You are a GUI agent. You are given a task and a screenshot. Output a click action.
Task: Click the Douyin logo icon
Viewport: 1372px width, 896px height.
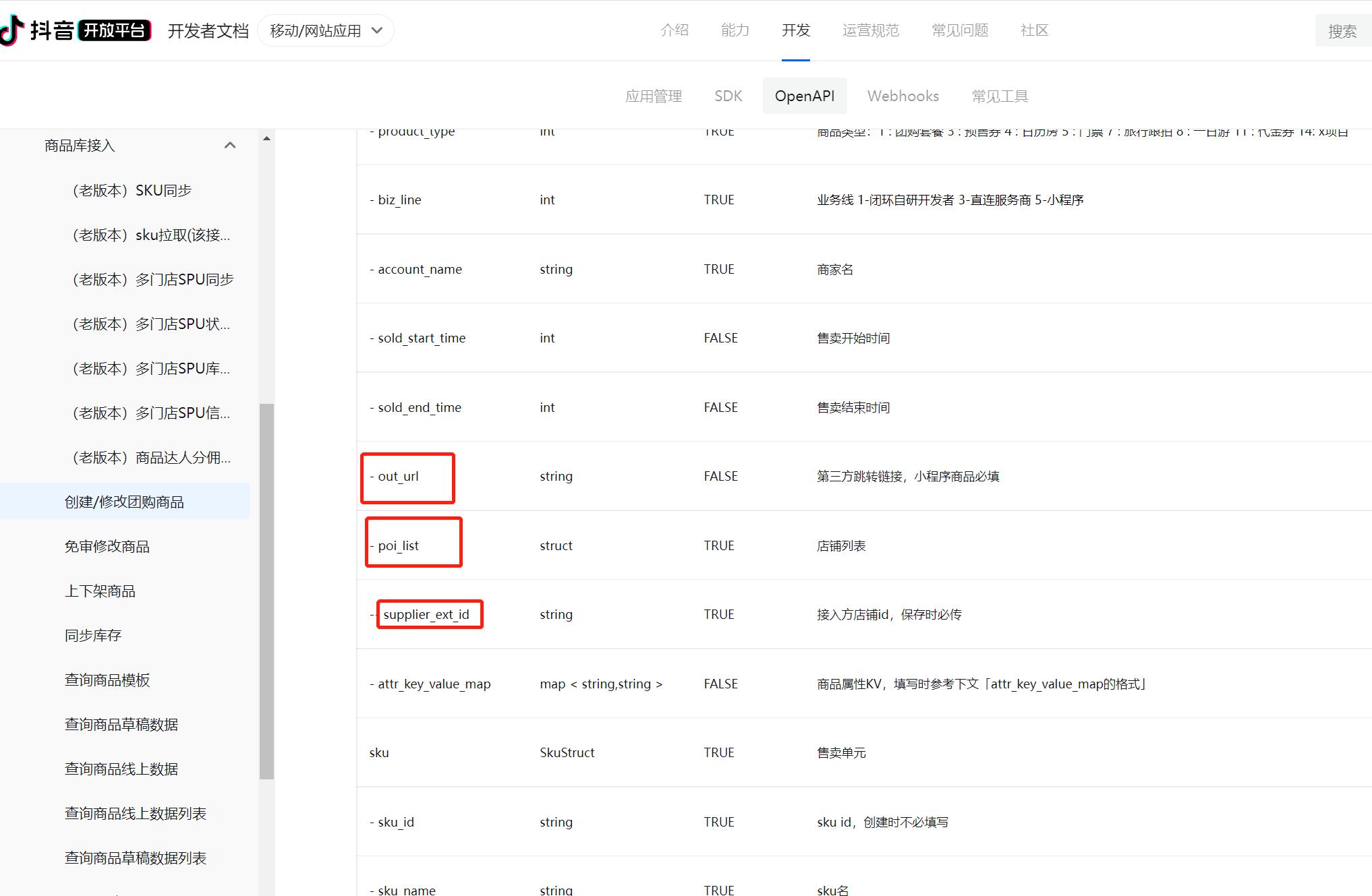tap(11, 30)
